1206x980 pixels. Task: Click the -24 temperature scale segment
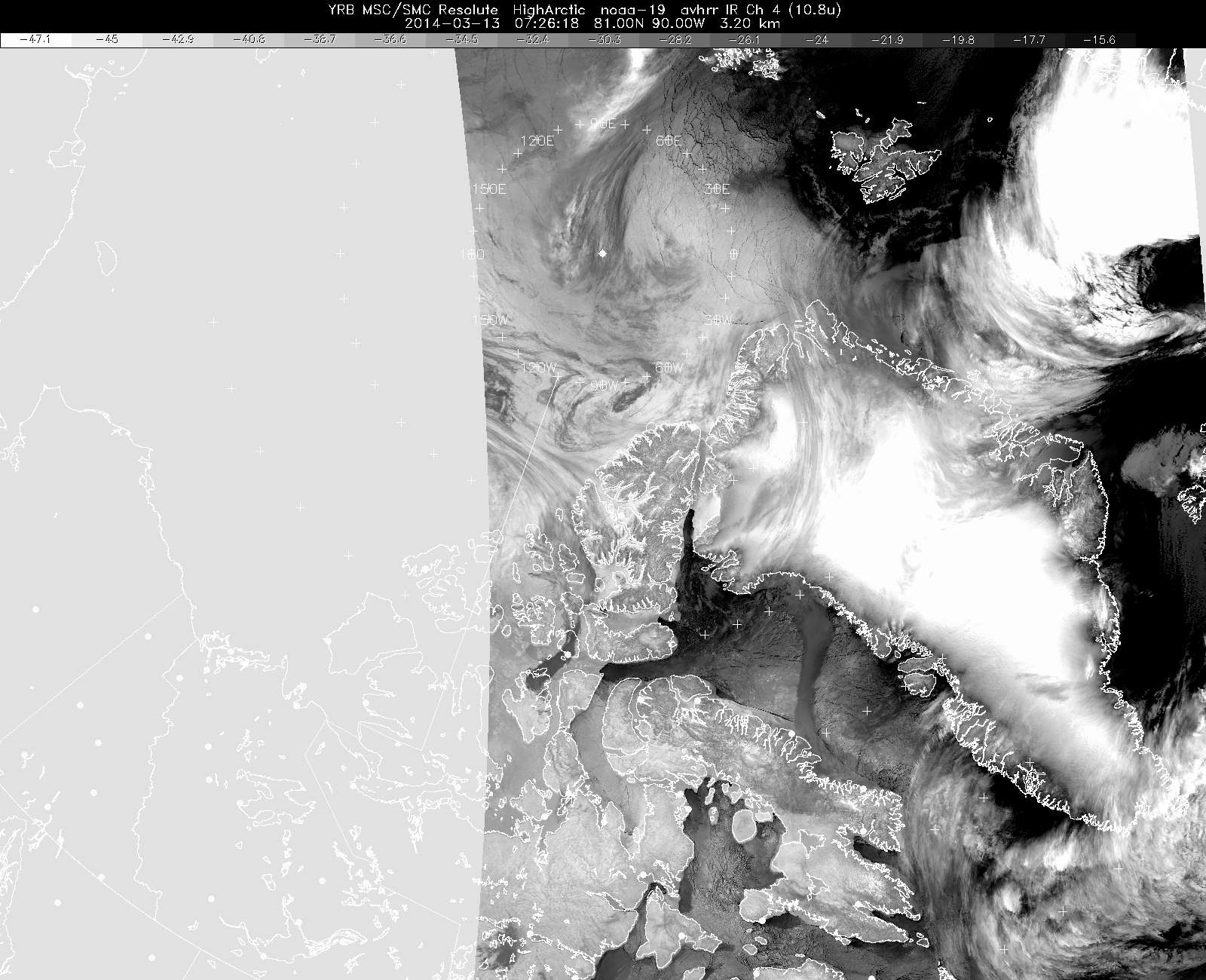[x=817, y=40]
